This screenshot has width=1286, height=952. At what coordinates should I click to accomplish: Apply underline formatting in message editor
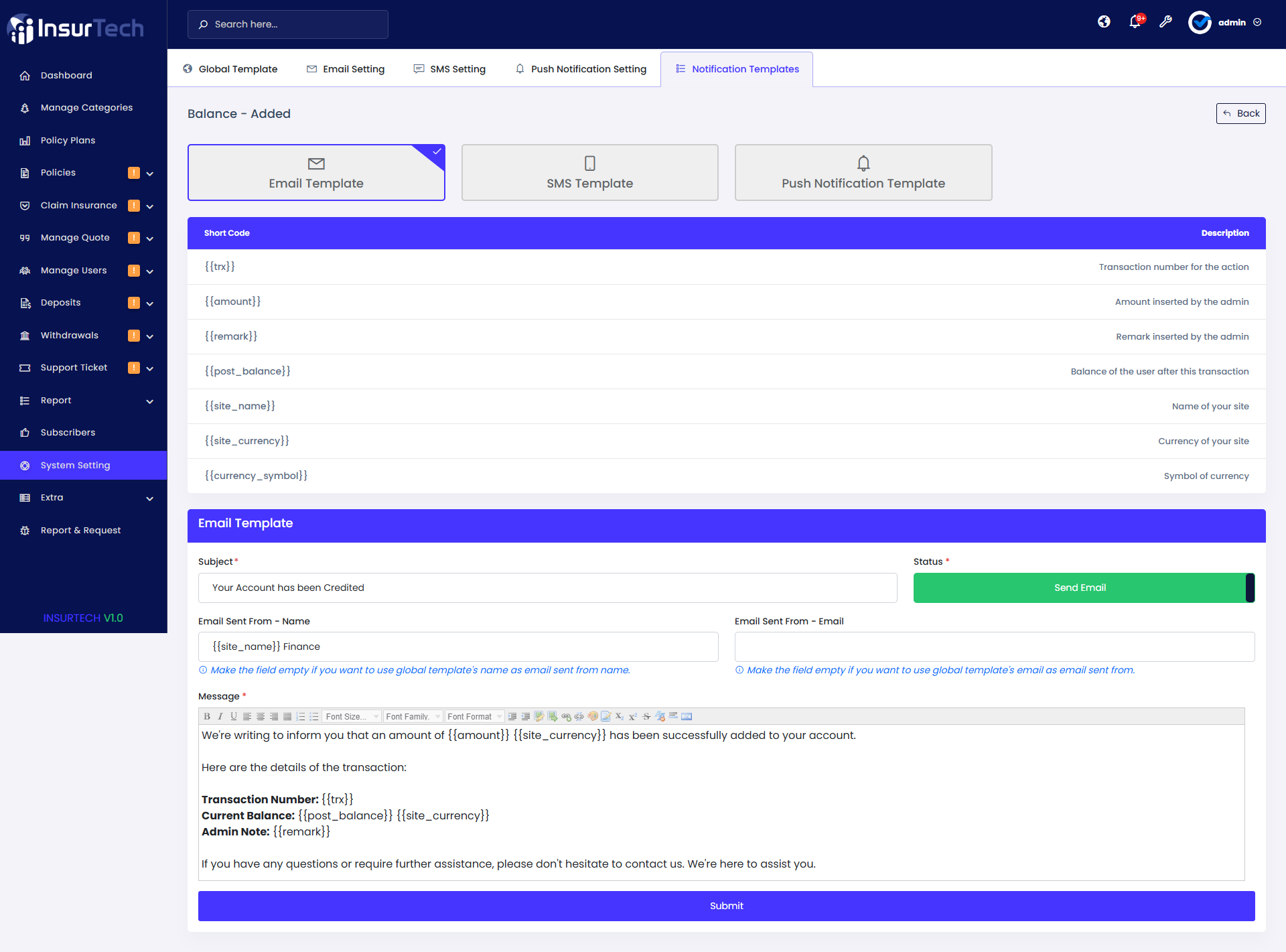pos(233,716)
